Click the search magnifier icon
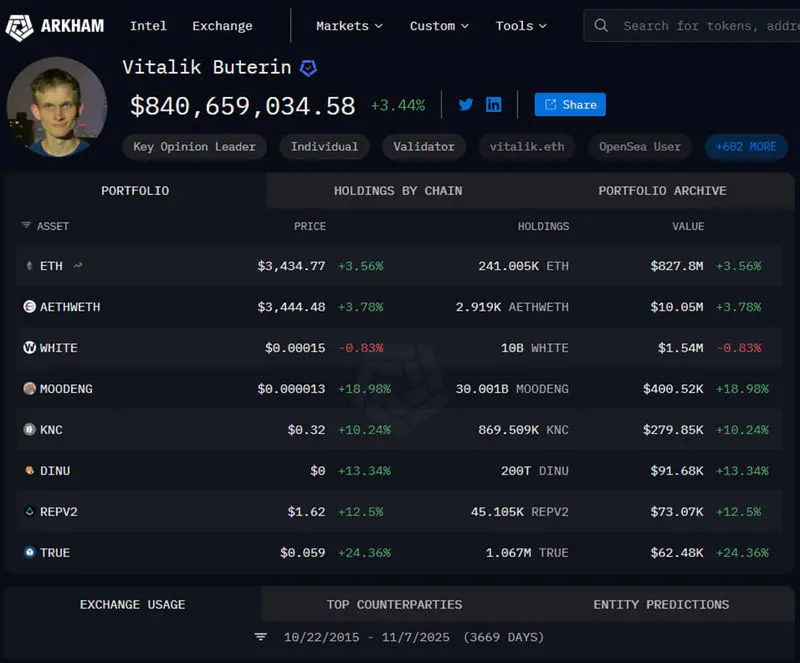Screen dimensions: 800x663 [x=601, y=26]
